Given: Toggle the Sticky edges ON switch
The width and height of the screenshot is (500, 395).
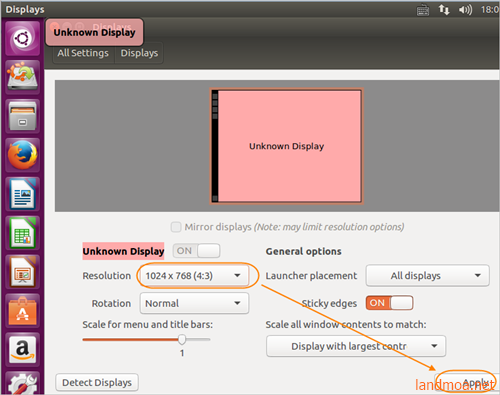Looking at the screenshot, I should (x=389, y=303).
